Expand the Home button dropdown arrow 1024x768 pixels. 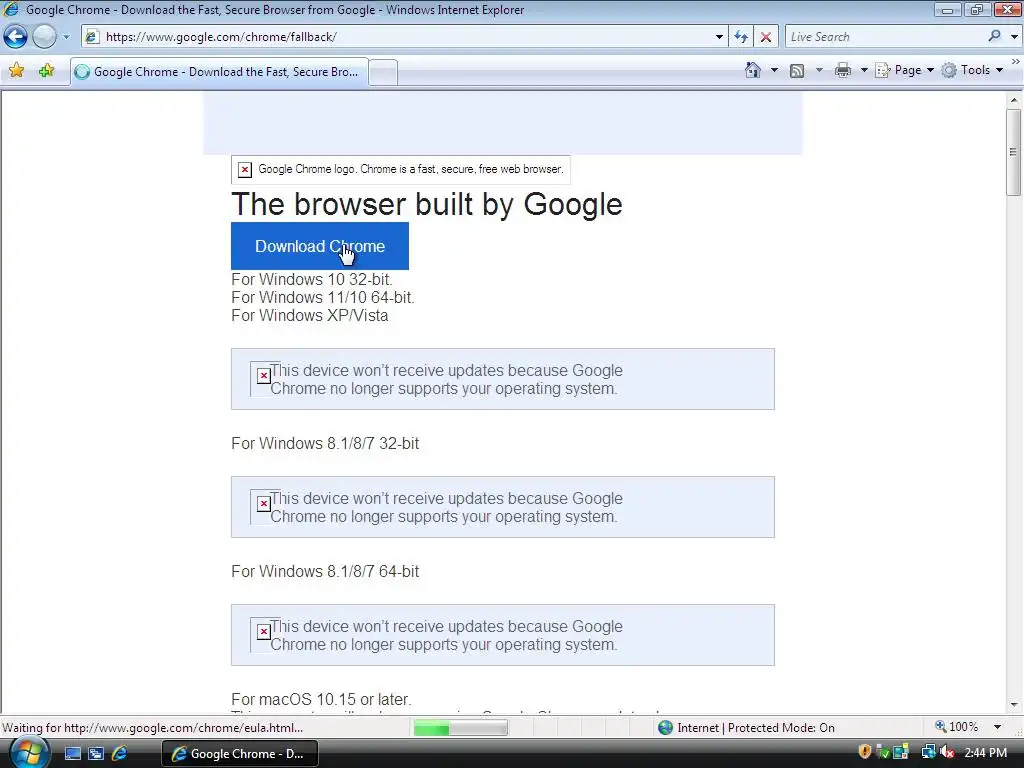pos(775,71)
